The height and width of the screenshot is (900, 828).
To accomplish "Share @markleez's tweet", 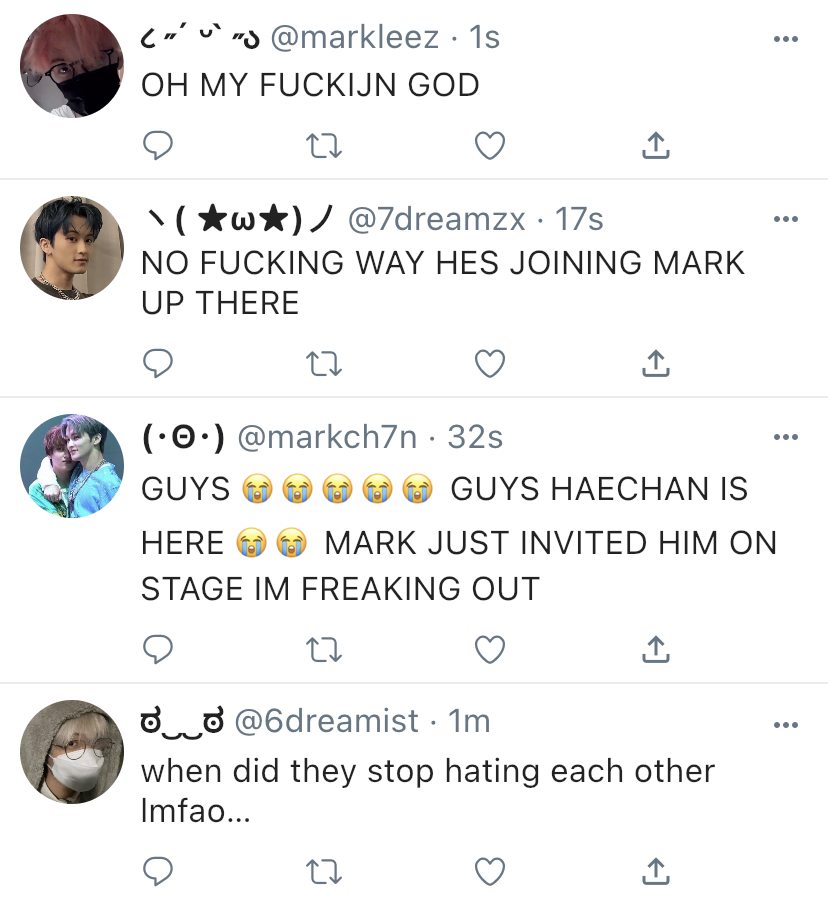I will click(x=656, y=145).
